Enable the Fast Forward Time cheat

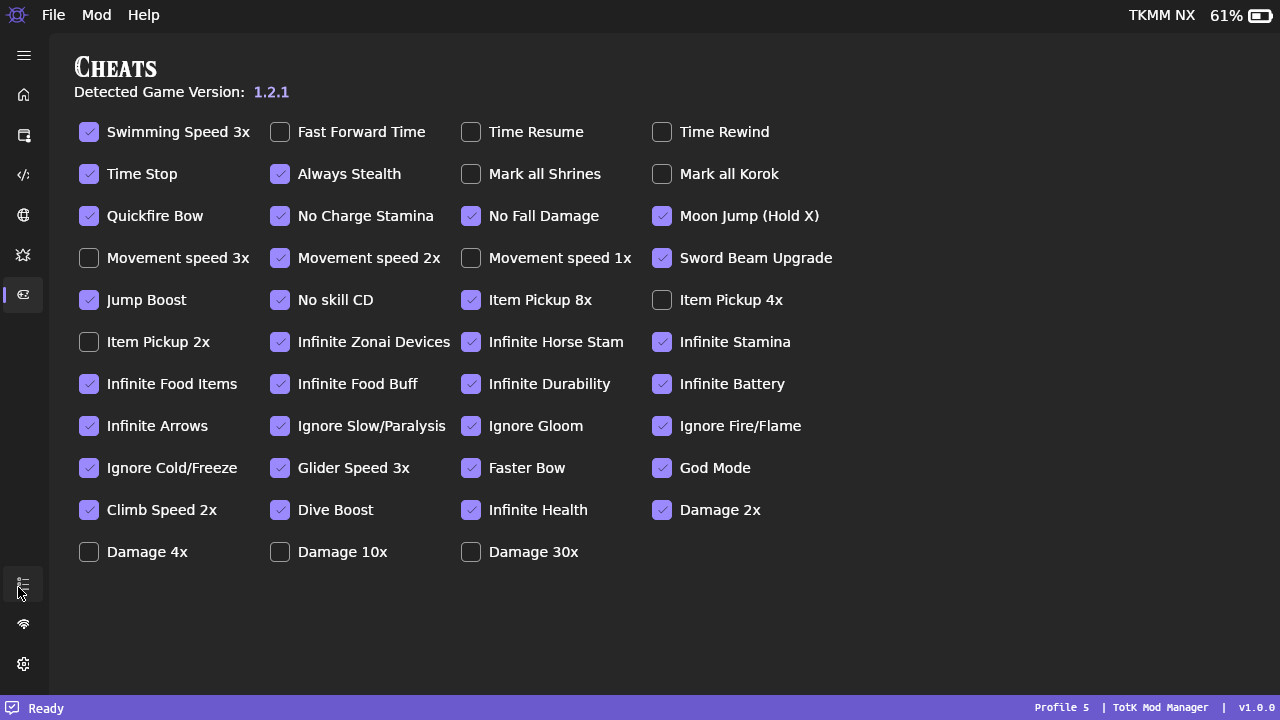point(280,132)
